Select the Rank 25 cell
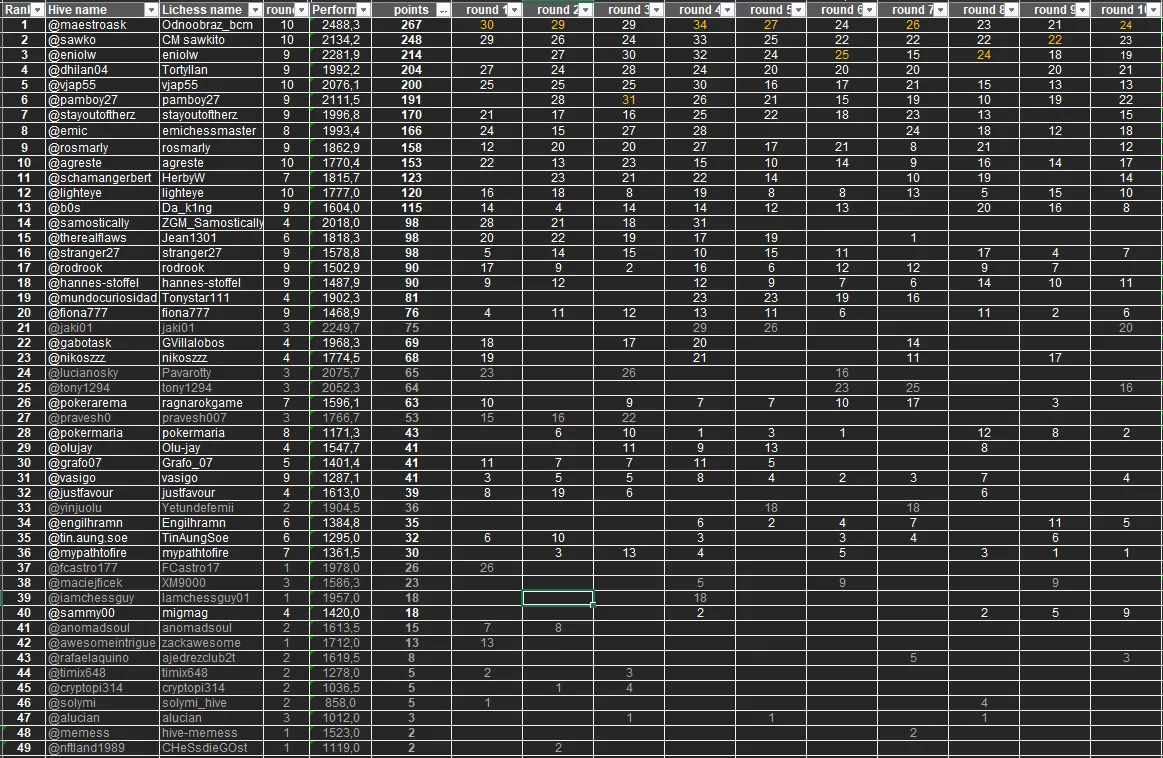 point(25,388)
